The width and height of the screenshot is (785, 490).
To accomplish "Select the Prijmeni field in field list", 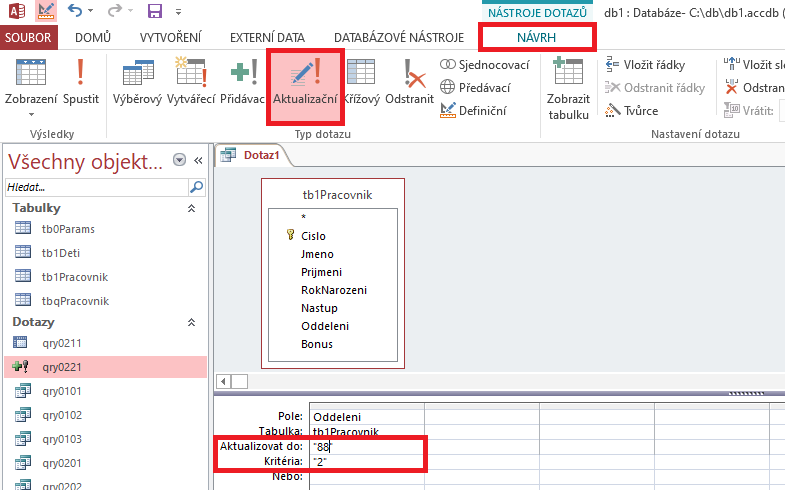I will coord(321,272).
